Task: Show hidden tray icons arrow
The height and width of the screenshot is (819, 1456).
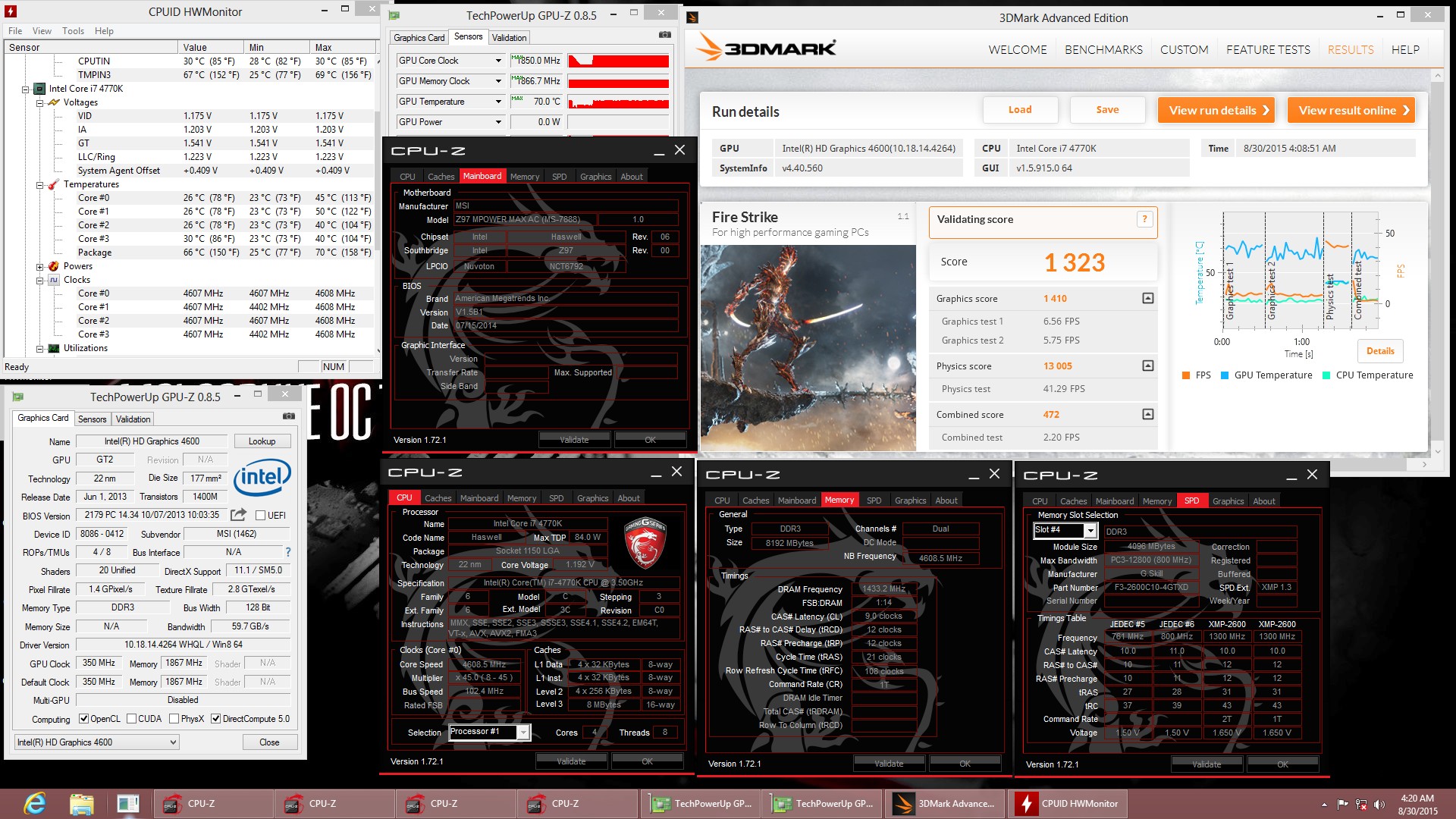Action: 1324,804
